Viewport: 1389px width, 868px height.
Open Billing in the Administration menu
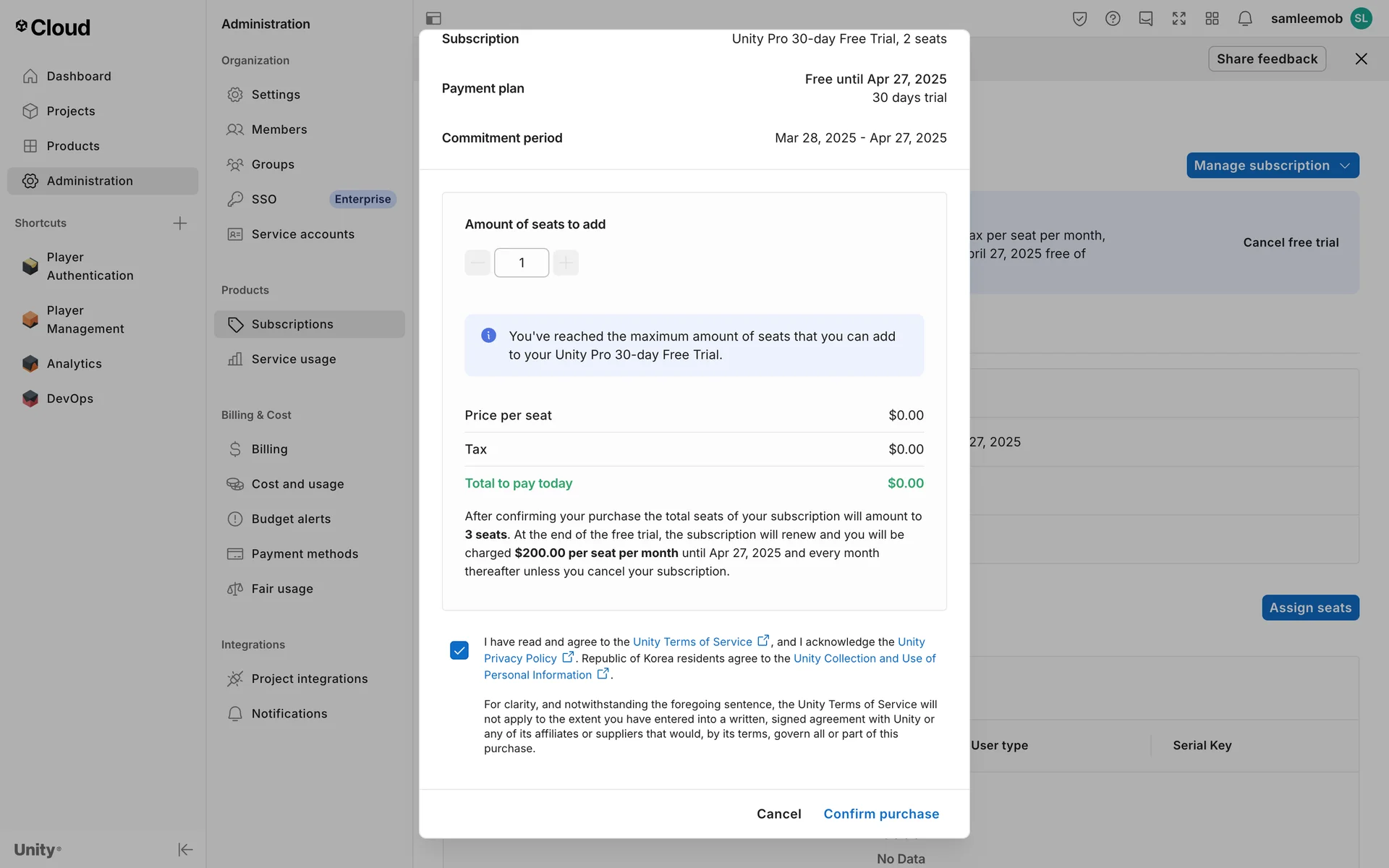tap(269, 449)
